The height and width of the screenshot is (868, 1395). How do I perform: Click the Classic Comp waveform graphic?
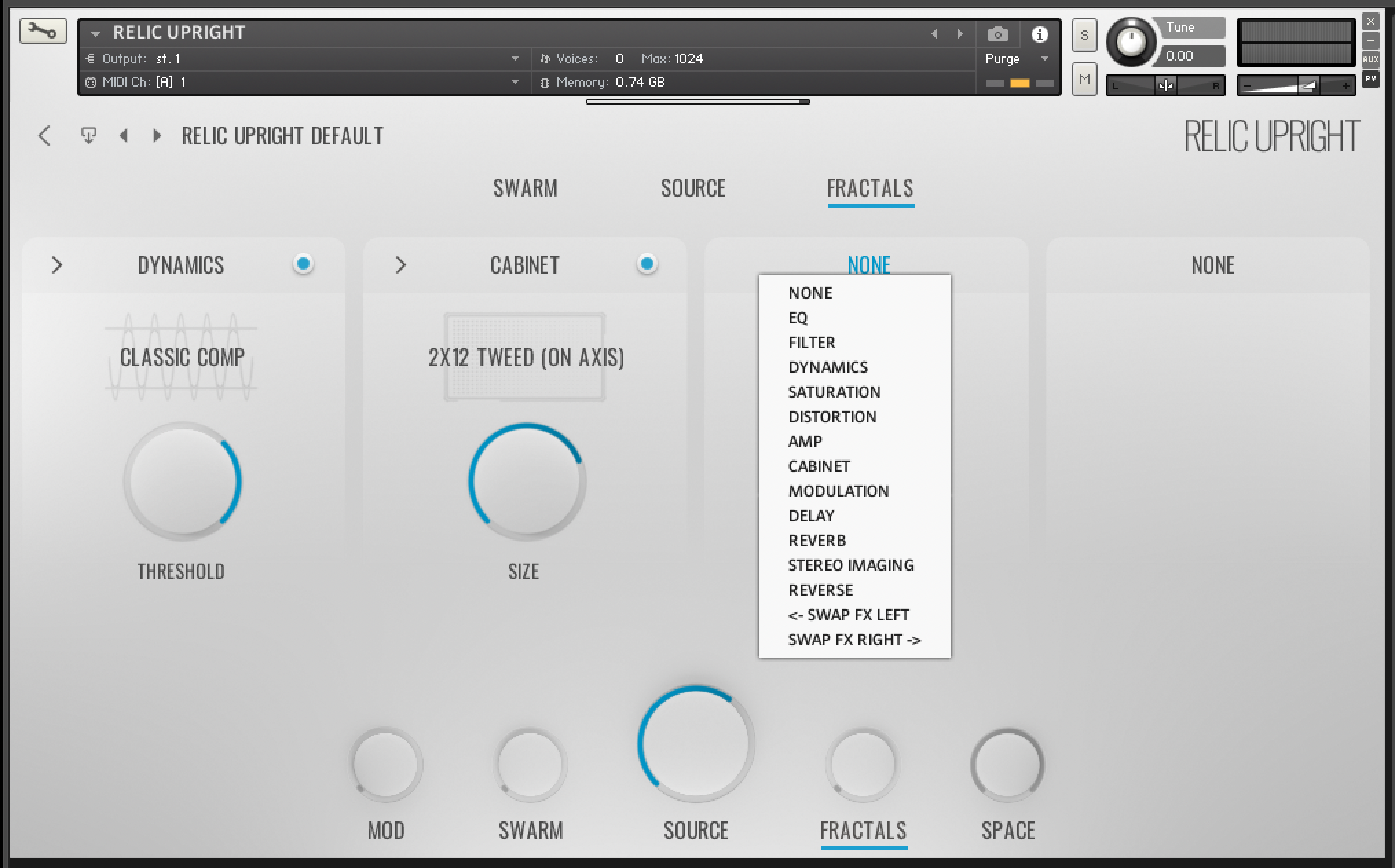click(x=181, y=357)
